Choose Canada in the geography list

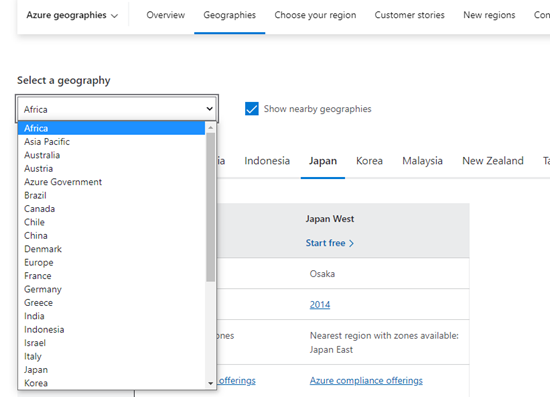click(111, 209)
